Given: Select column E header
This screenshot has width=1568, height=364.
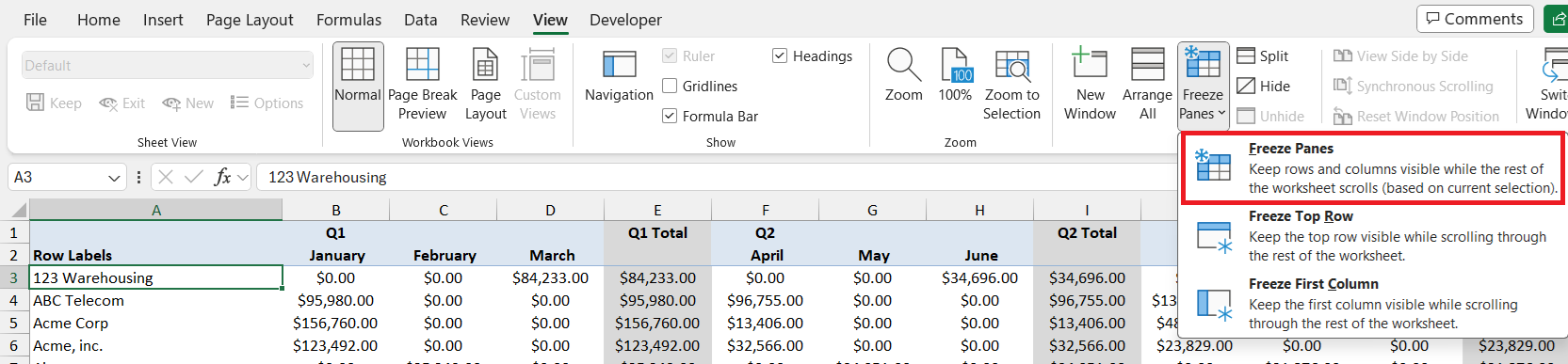Looking at the screenshot, I should click(657, 210).
